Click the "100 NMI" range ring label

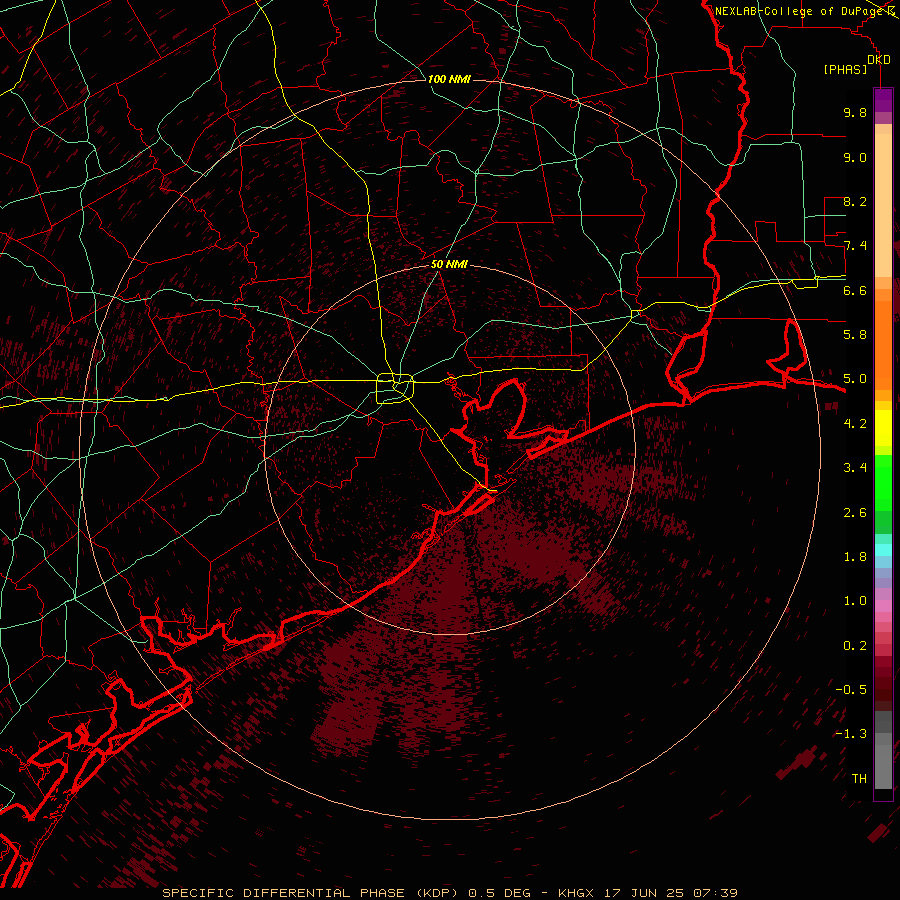[449, 79]
